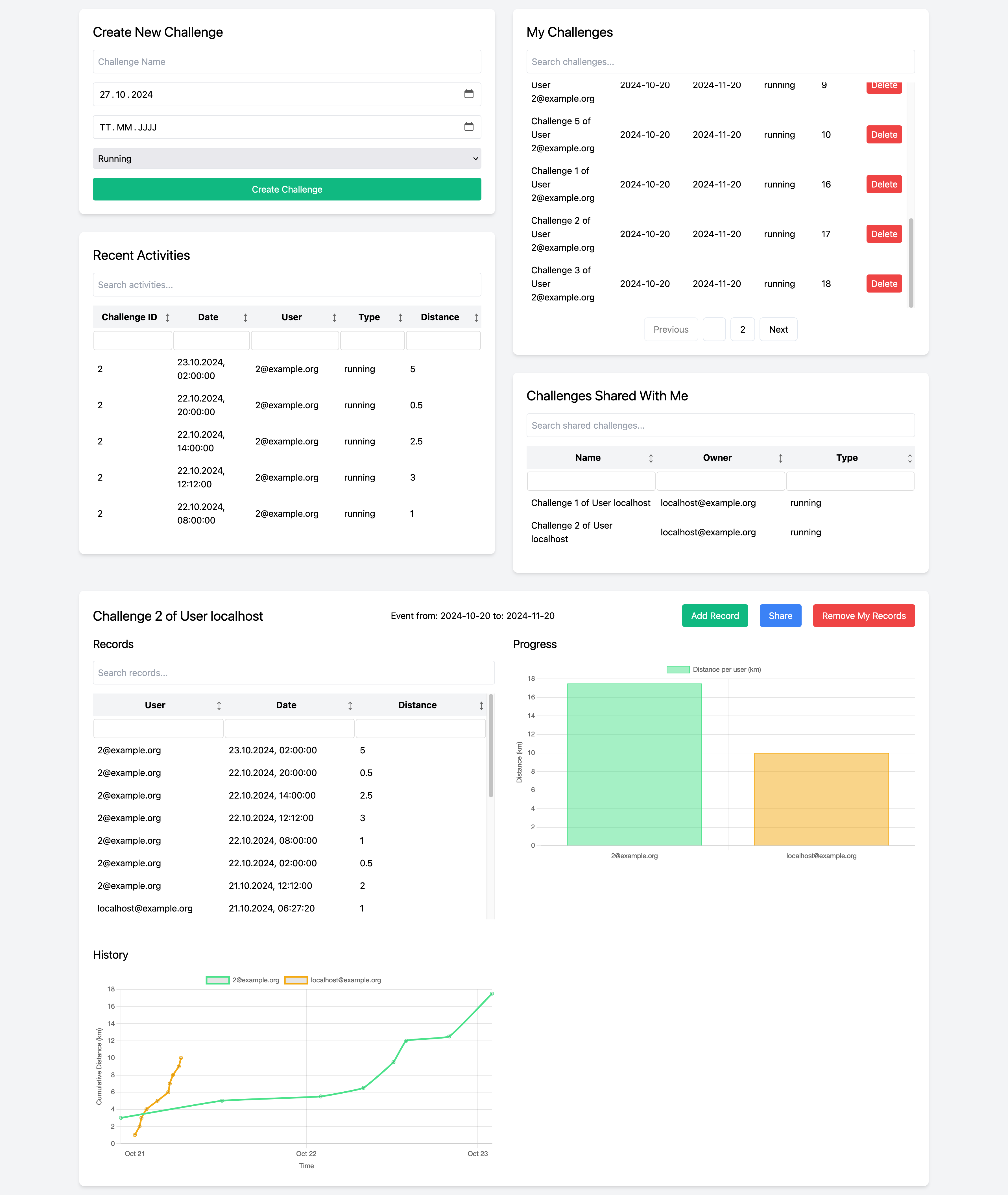This screenshot has height=1195, width=1008.
Task: Sort shared challenges by Type
Action: (x=910, y=458)
